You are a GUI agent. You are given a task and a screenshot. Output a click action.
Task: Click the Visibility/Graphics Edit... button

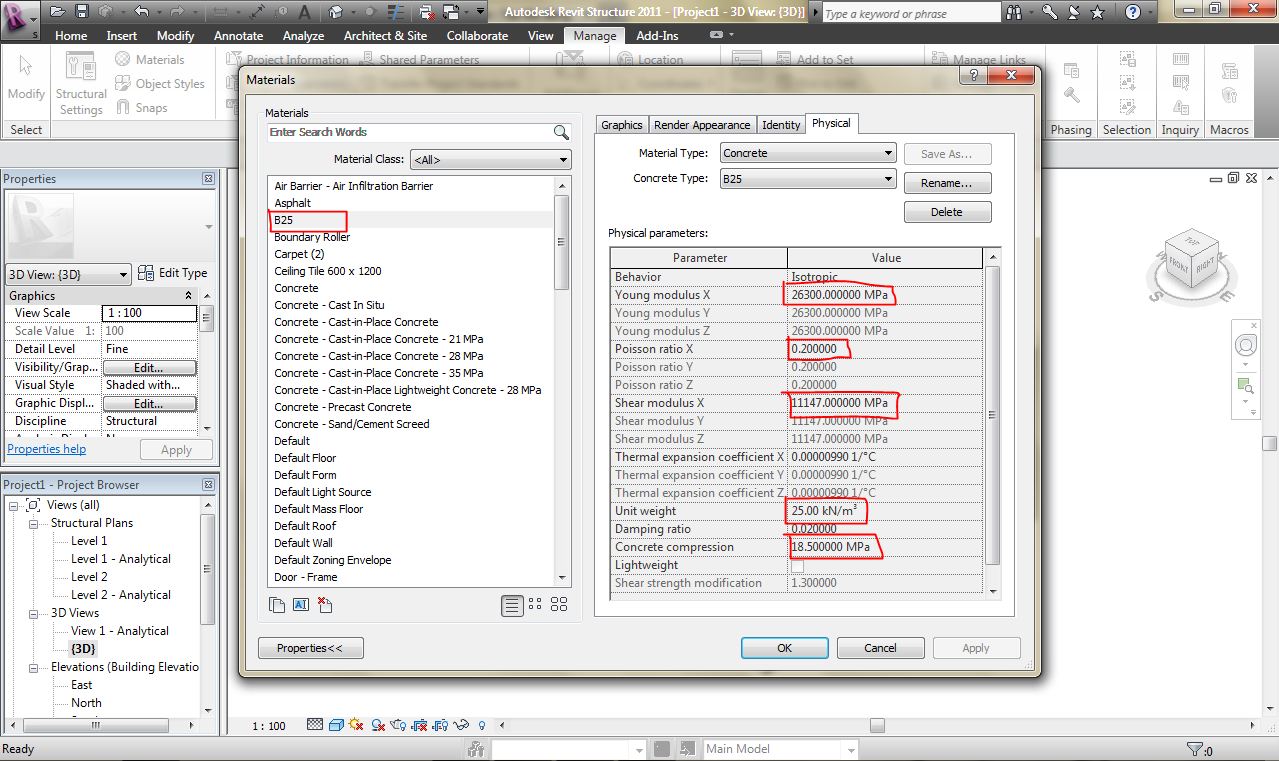149,368
